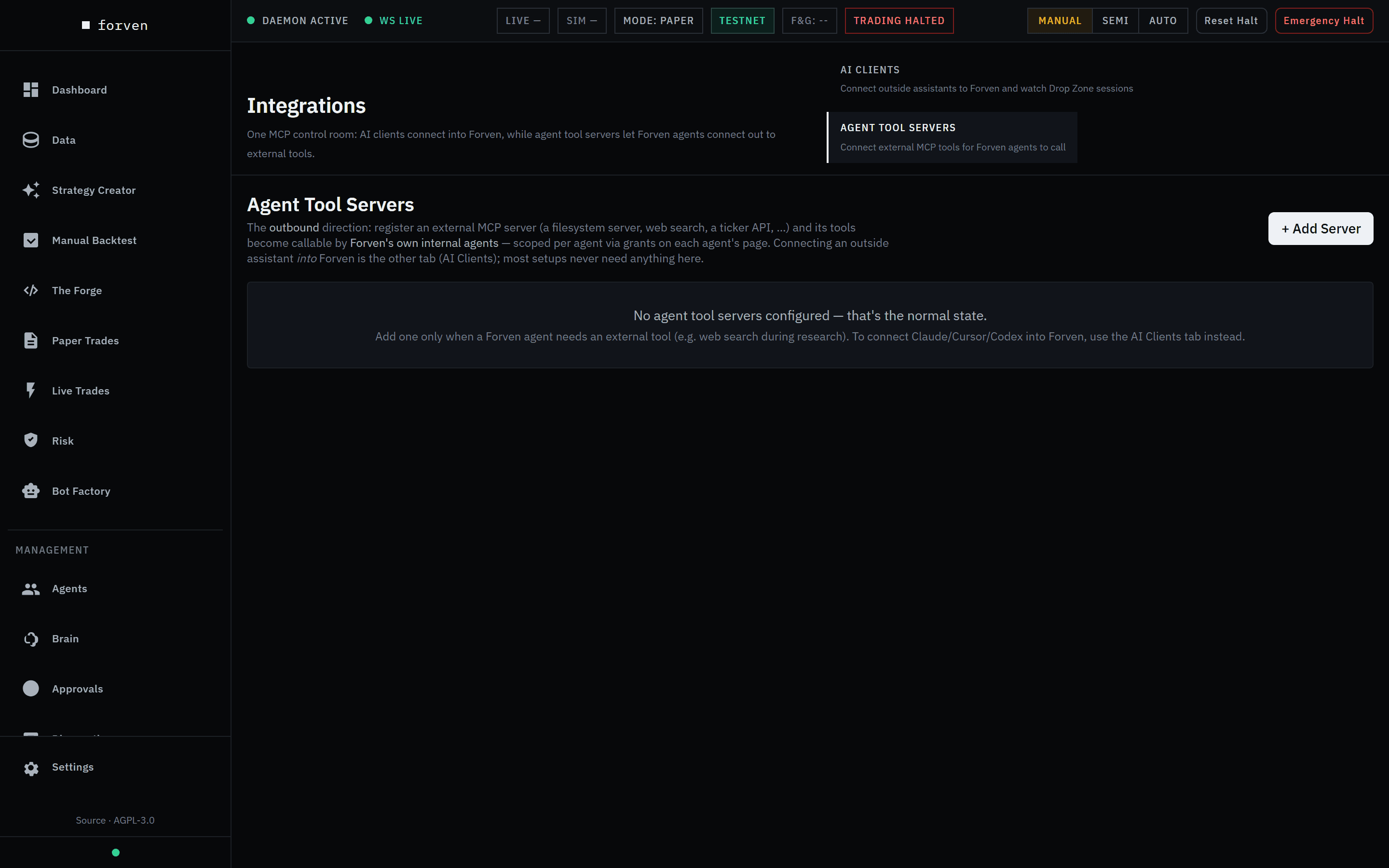
Task: Click the Live Trades lightning icon
Action: point(31,391)
